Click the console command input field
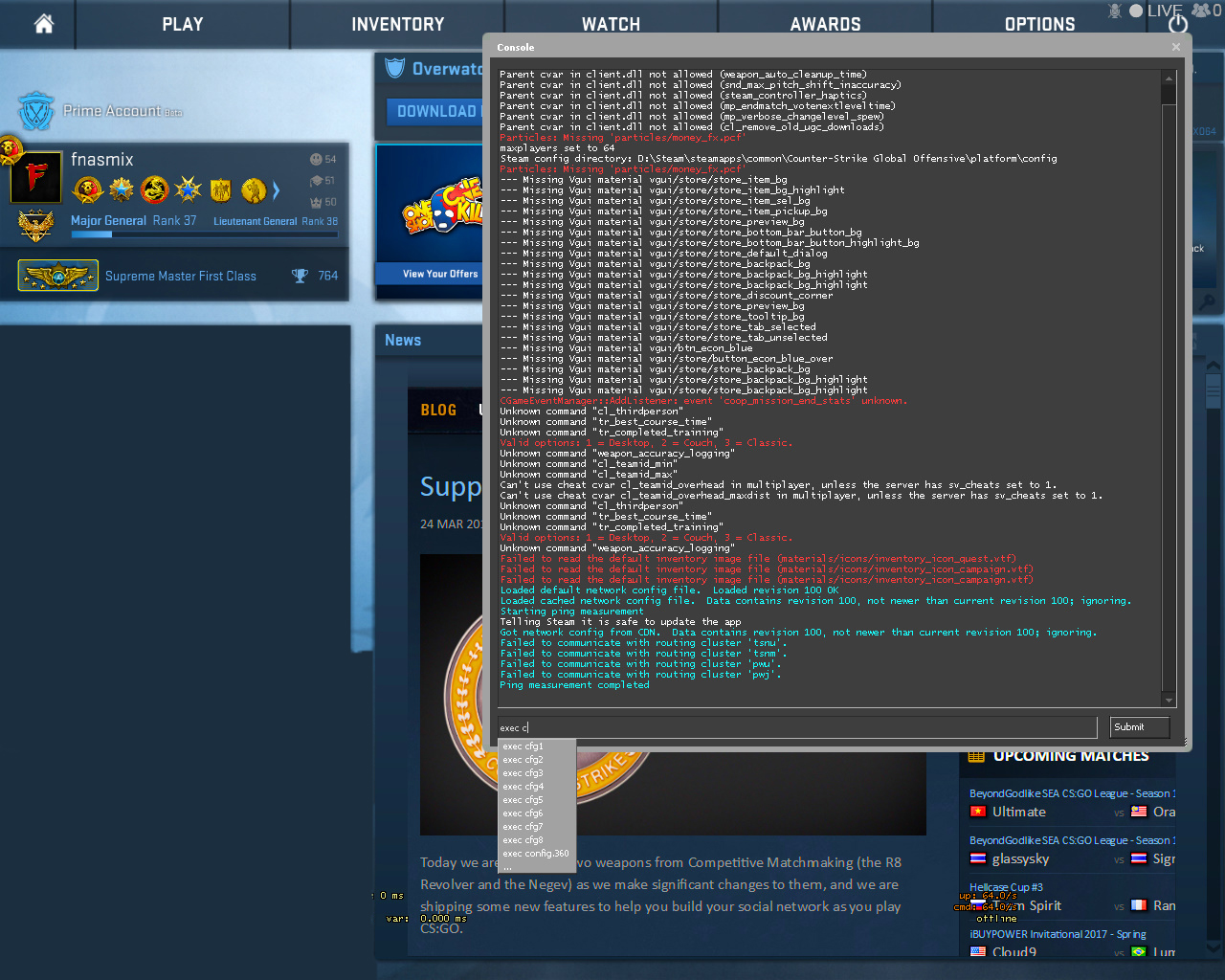1225x980 pixels. point(796,727)
